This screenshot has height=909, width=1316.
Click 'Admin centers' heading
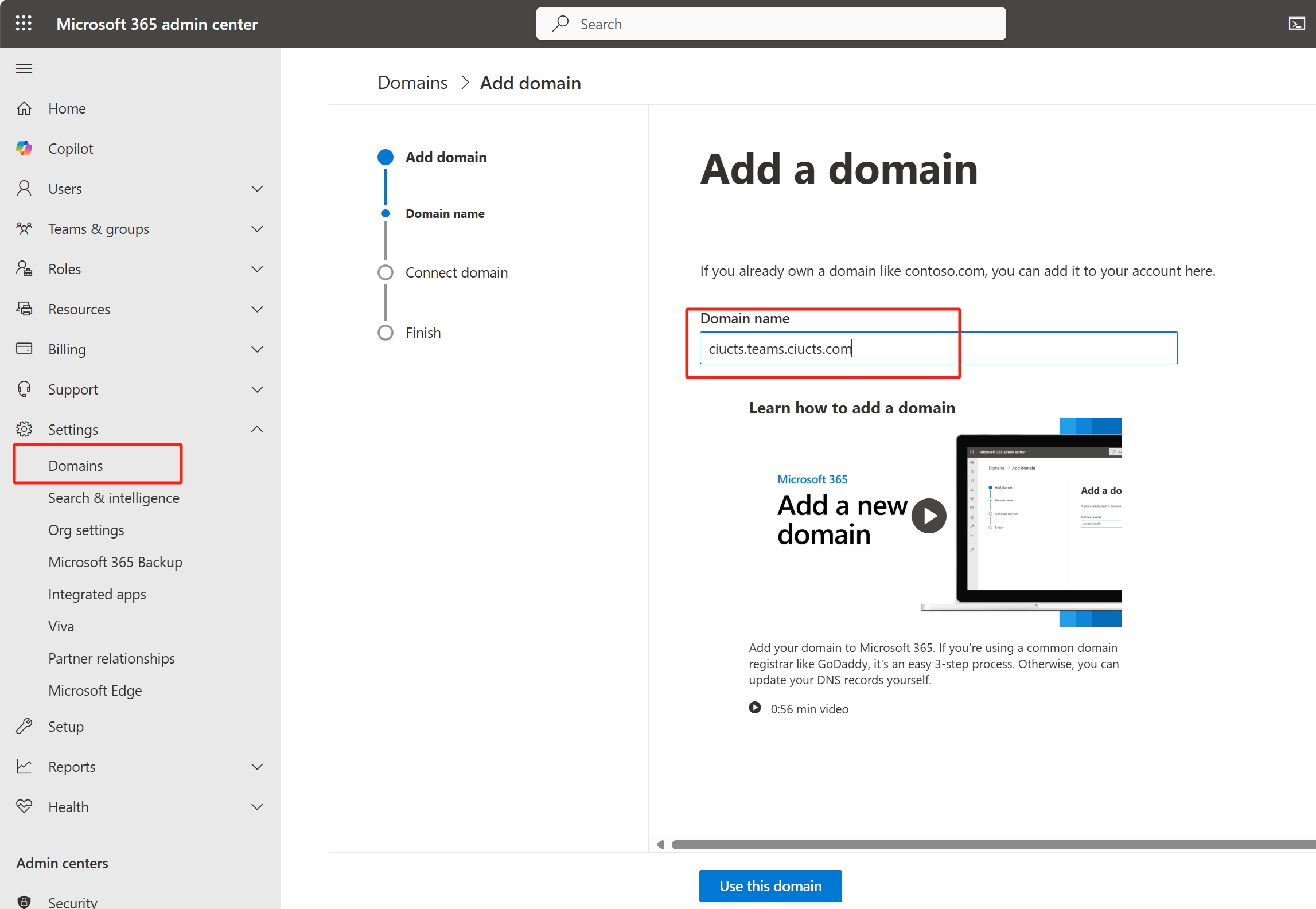pyautogui.click(x=62, y=863)
